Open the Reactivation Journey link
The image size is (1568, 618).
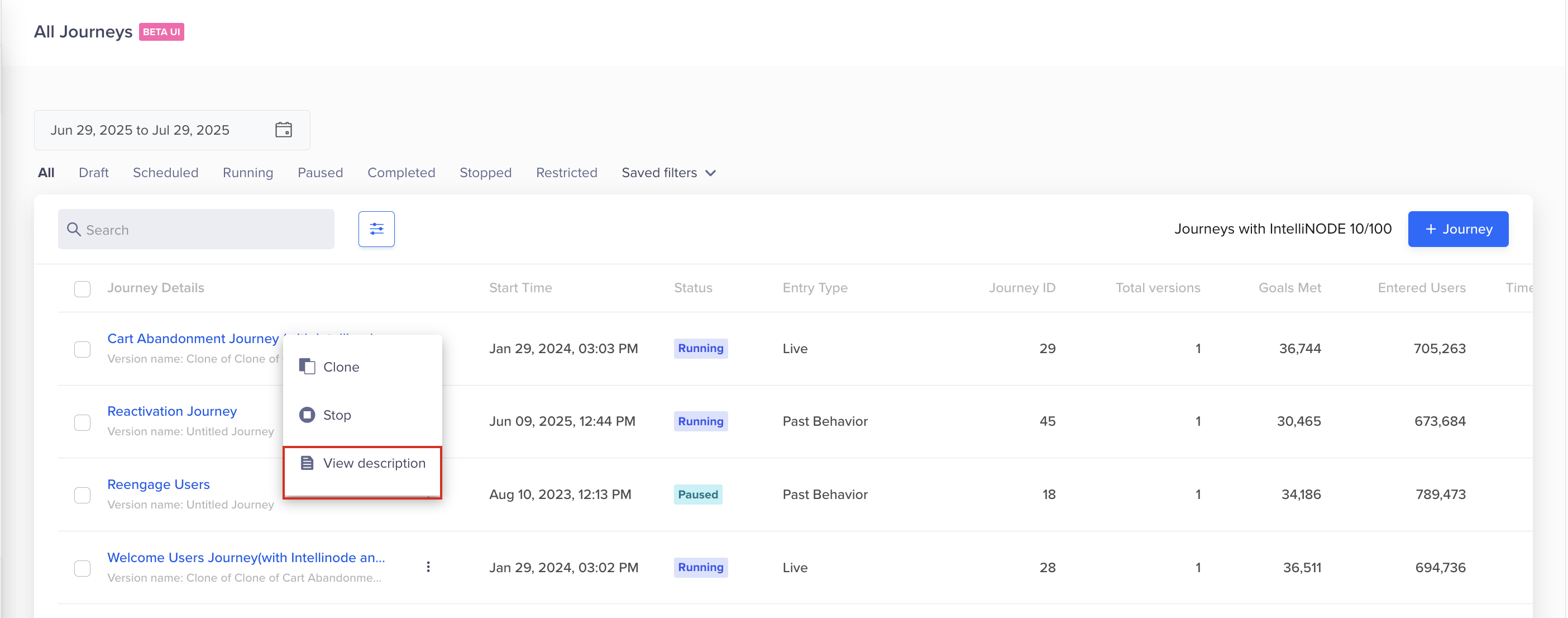tap(172, 411)
